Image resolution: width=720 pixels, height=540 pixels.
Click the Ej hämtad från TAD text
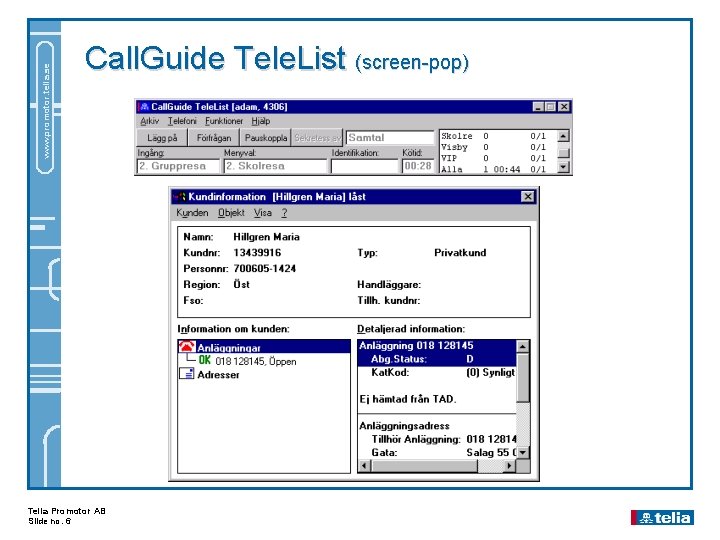point(408,399)
